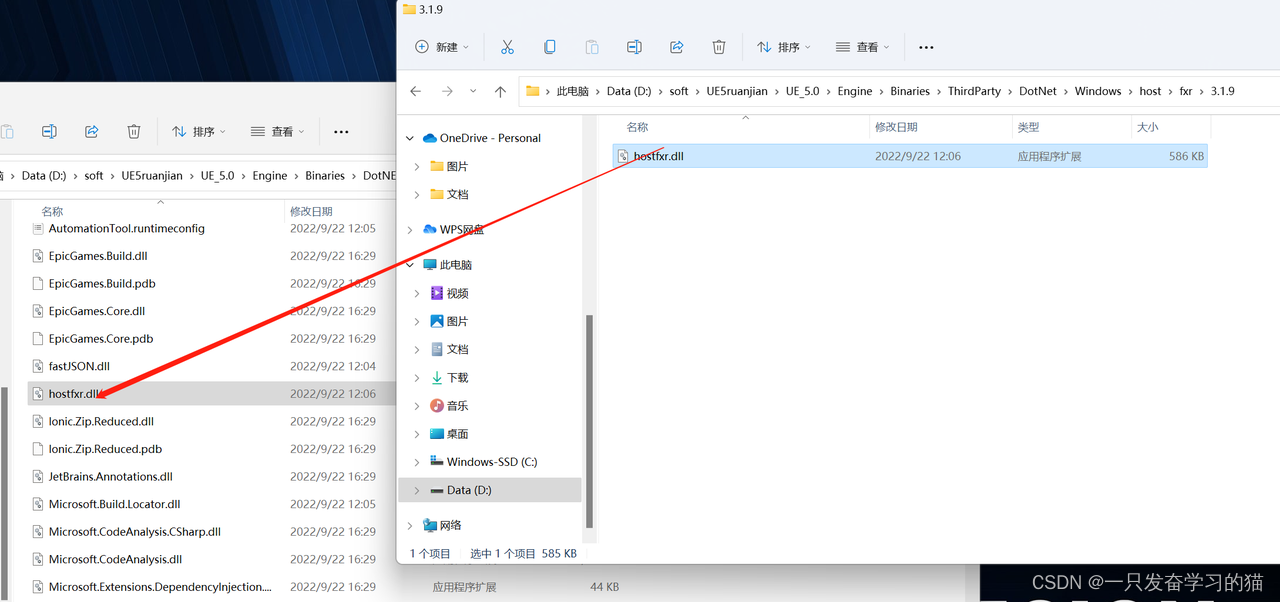Open the 新建 menu in 3.1.9 window
This screenshot has height=602, width=1280.
[442, 47]
